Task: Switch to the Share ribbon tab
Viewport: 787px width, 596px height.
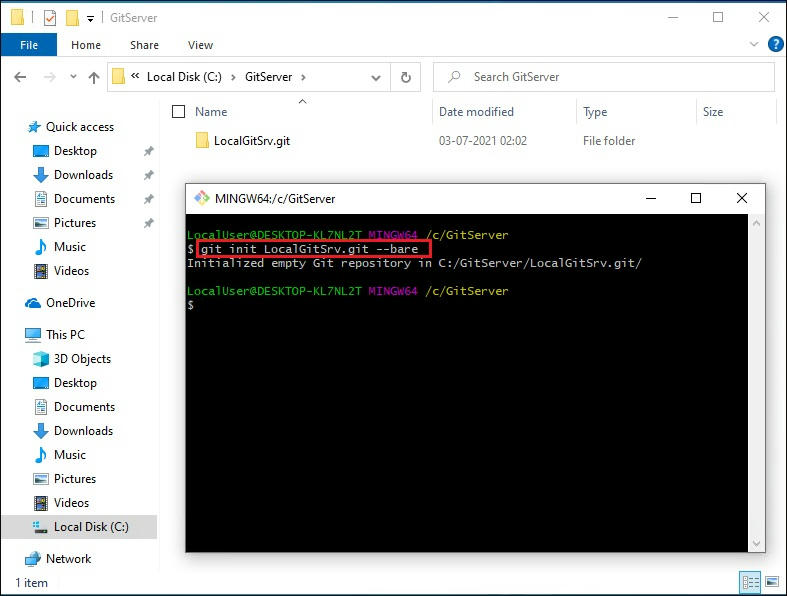Action: [x=144, y=45]
